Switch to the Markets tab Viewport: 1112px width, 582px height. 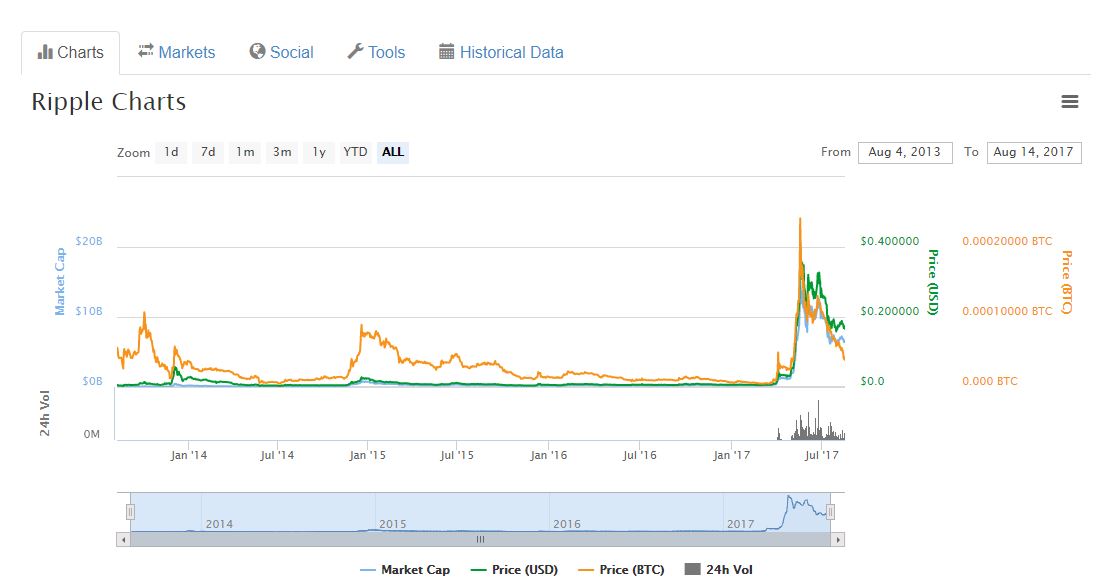tap(176, 52)
